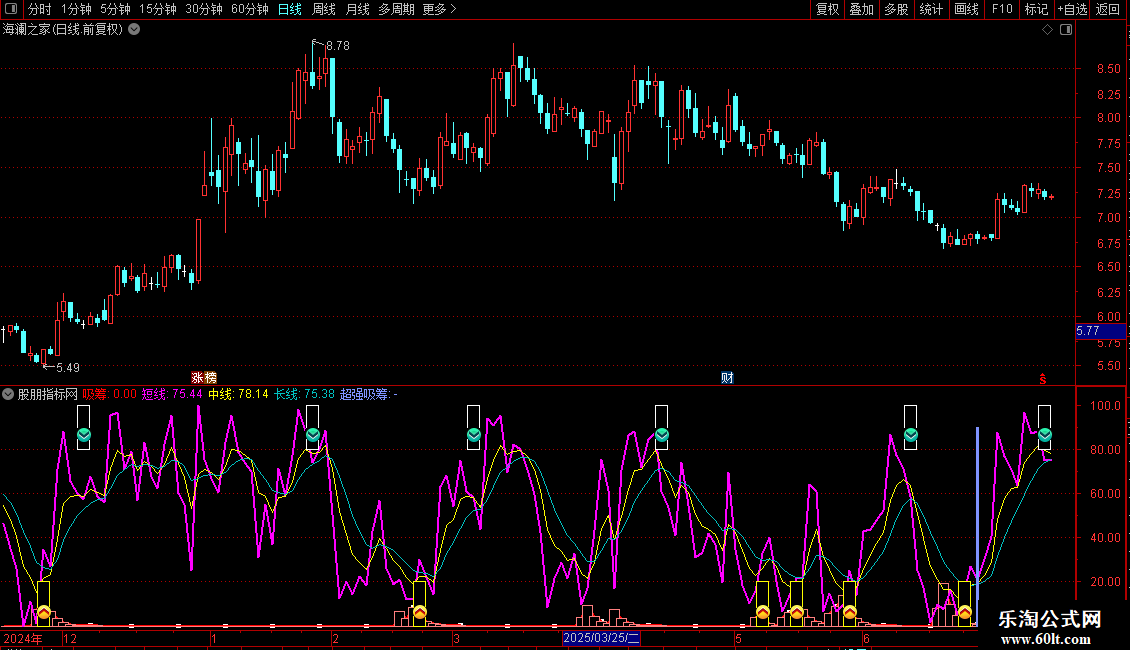Switch to 分时 intraday chart
This screenshot has height=650, width=1130.
40,9
